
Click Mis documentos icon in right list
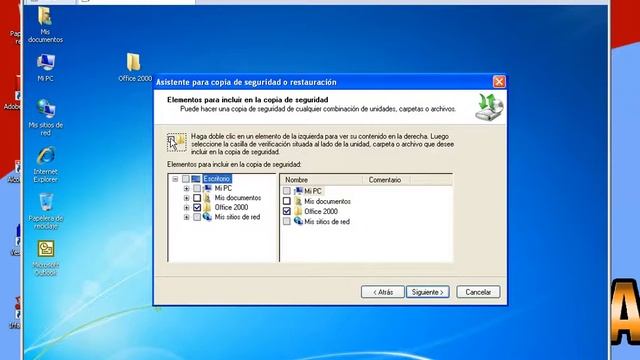298,201
